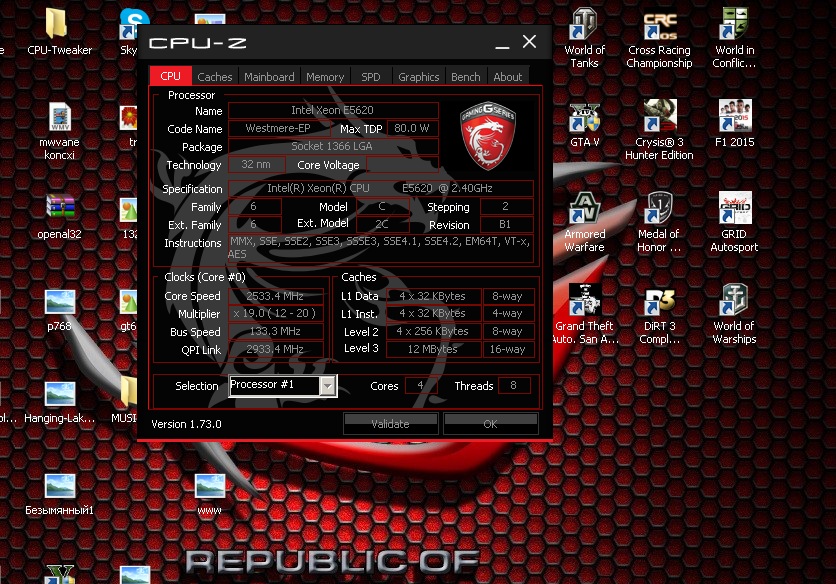Open the DiRT 3 Complete shortcut
Viewport: 836px width, 584px height.
tap(659, 302)
